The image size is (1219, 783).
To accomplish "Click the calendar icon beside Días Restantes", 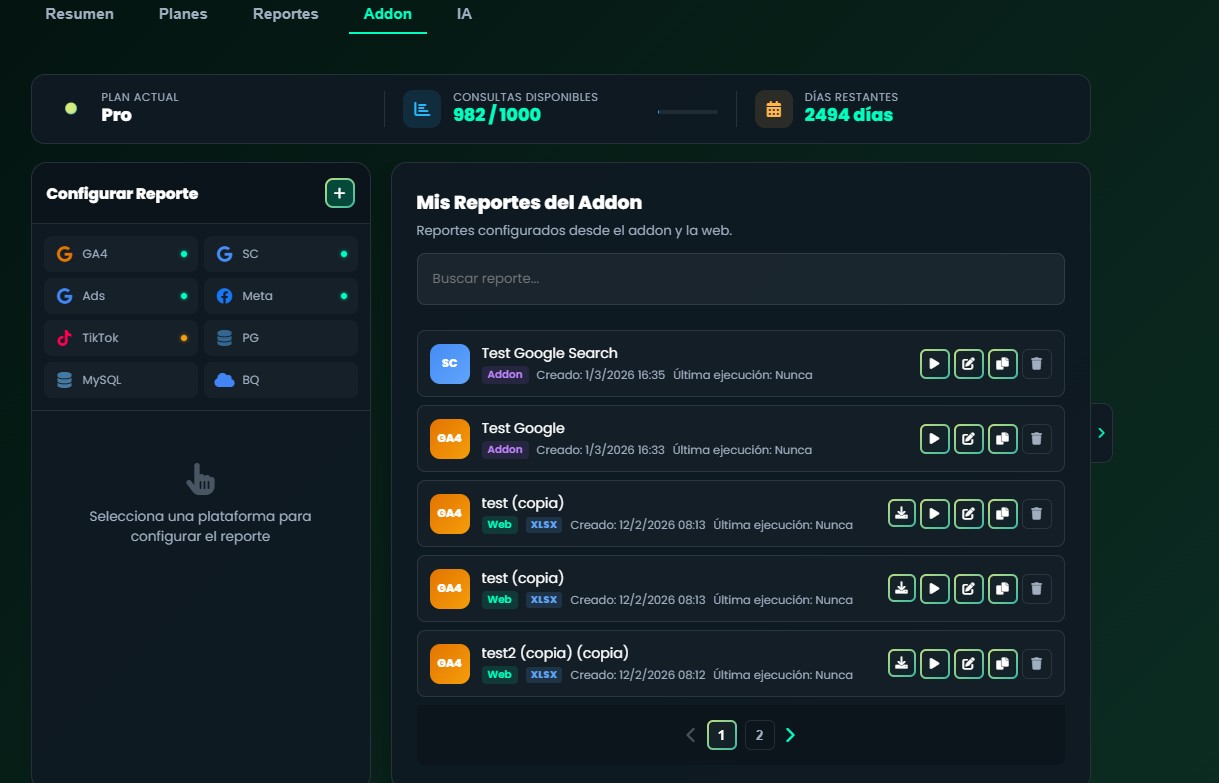I will (x=773, y=109).
